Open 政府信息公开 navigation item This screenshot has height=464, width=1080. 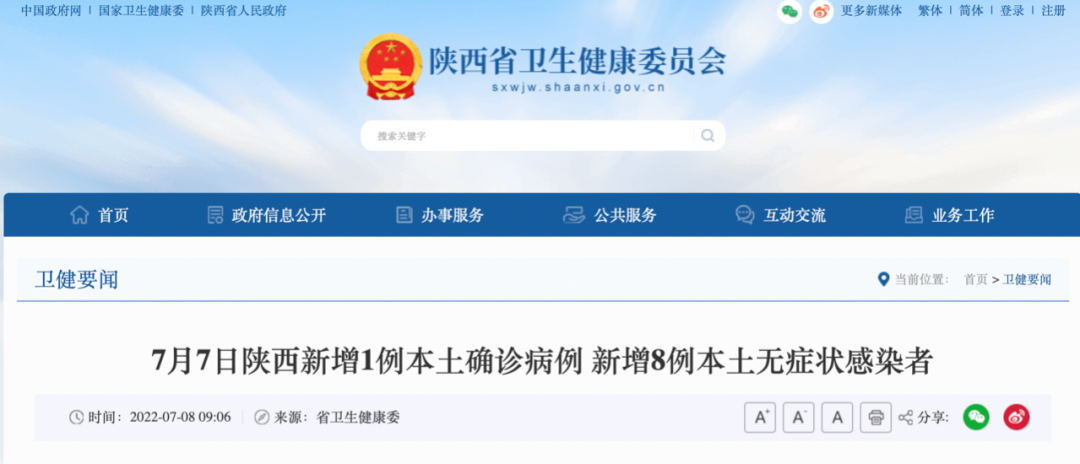(267, 215)
